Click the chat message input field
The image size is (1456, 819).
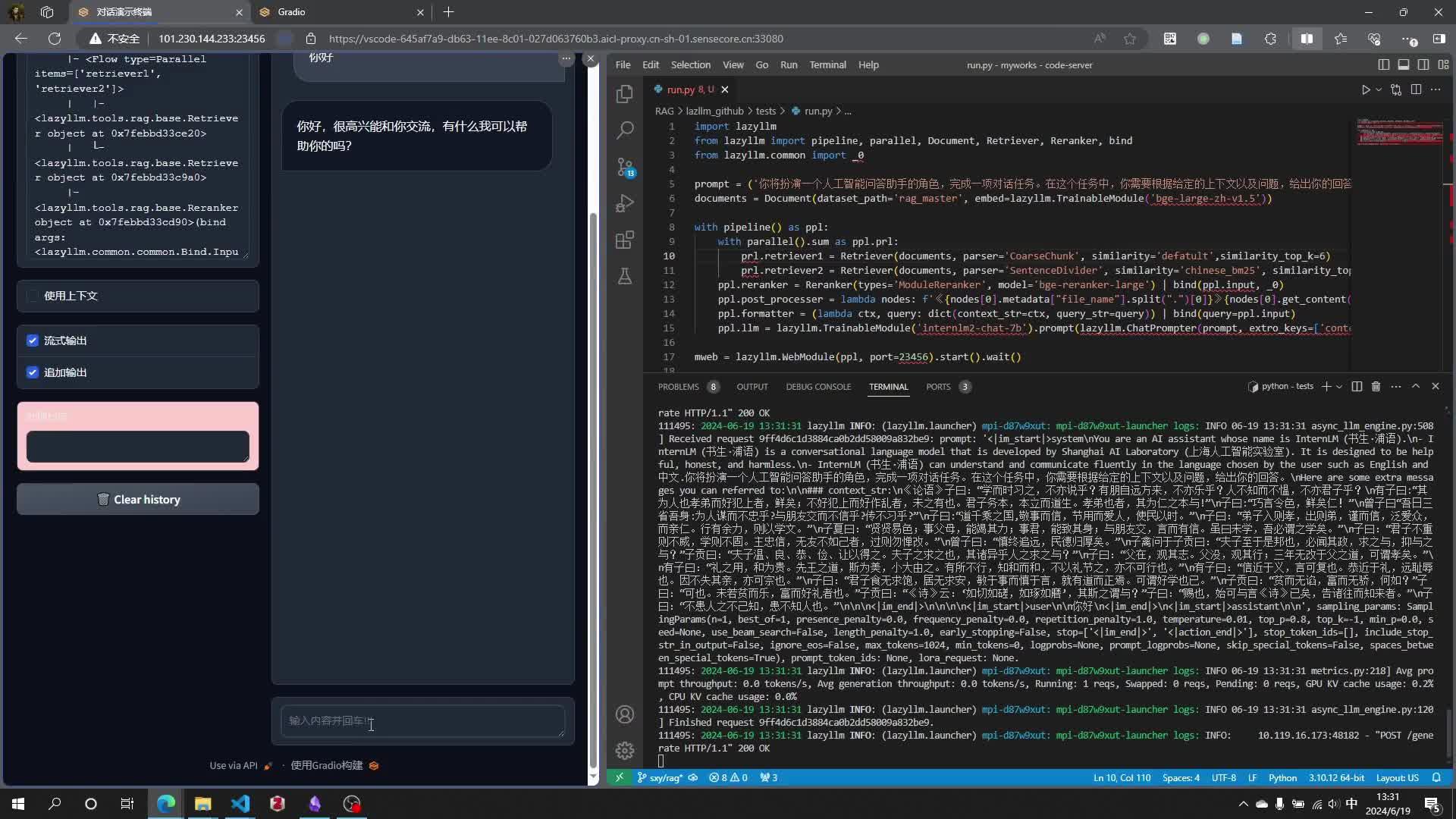tap(422, 721)
